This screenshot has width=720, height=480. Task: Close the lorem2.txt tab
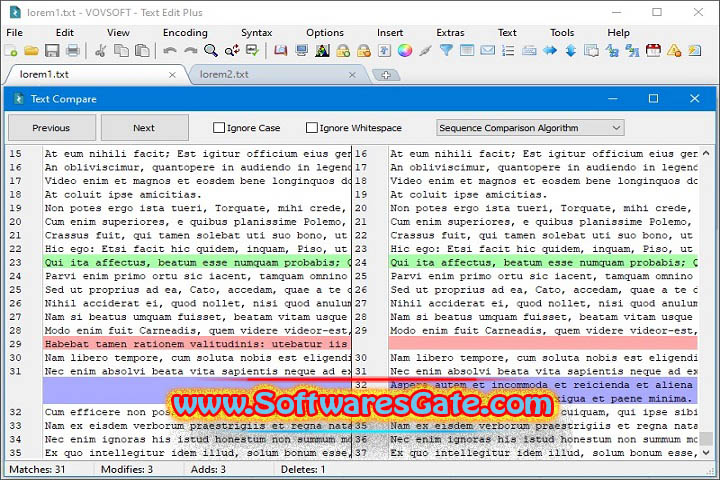pyautogui.click(x=352, y=75)
